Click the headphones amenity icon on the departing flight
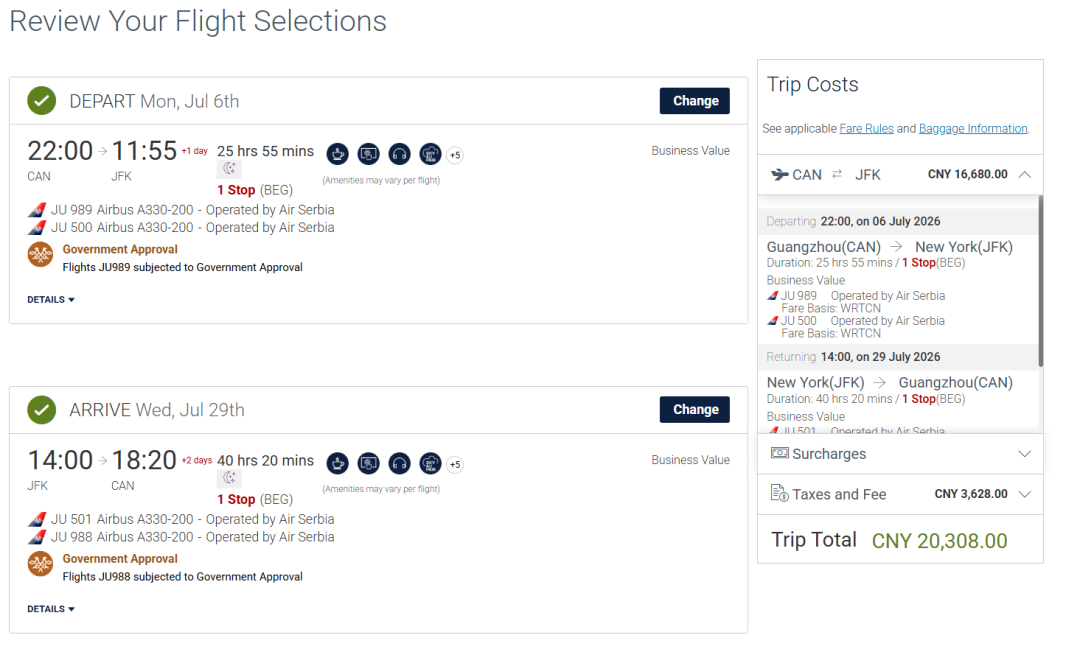This screenshot has width=1080, height=663. 400,154
